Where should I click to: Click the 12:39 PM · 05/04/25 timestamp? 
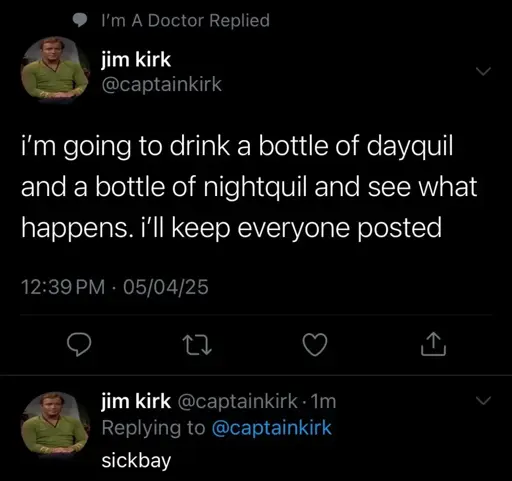pyautogui.click(x=115, y=287)
